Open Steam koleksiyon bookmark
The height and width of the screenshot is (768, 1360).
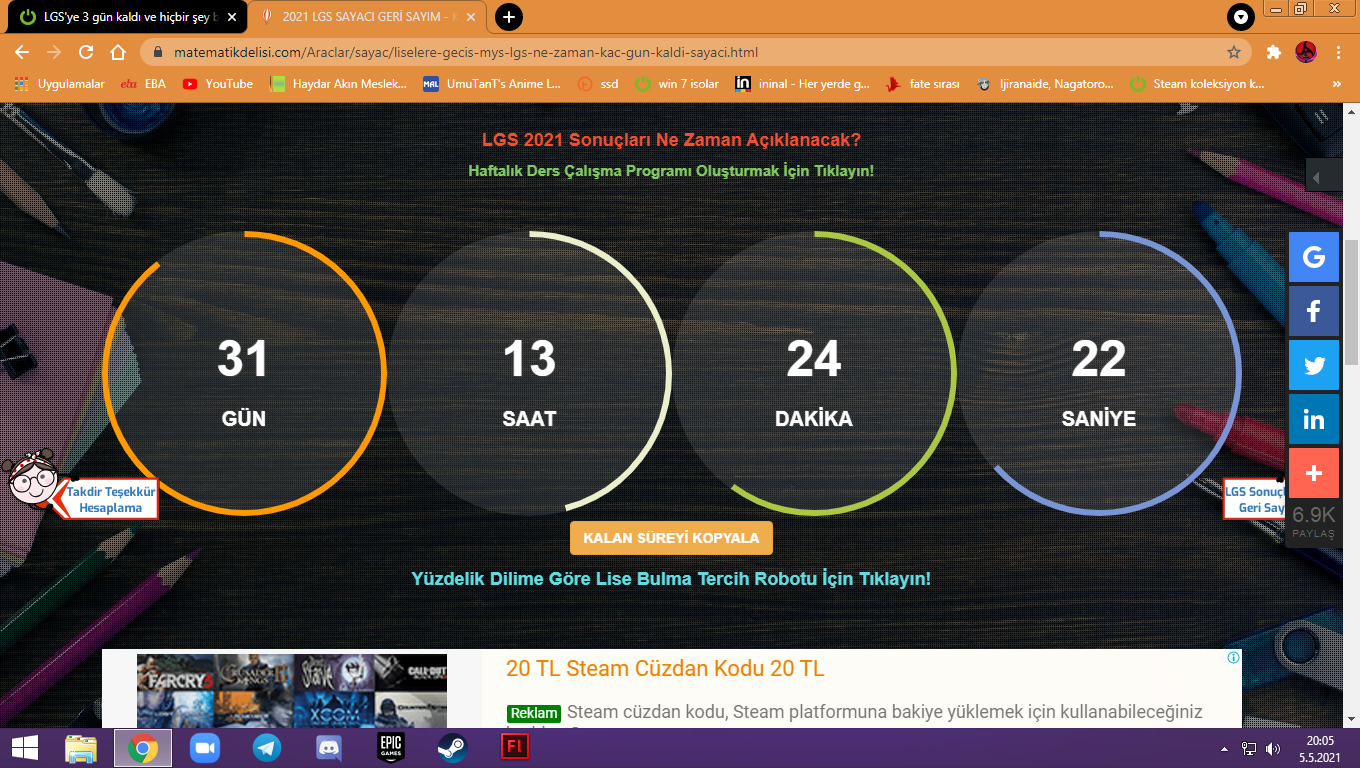point(1198,84)
